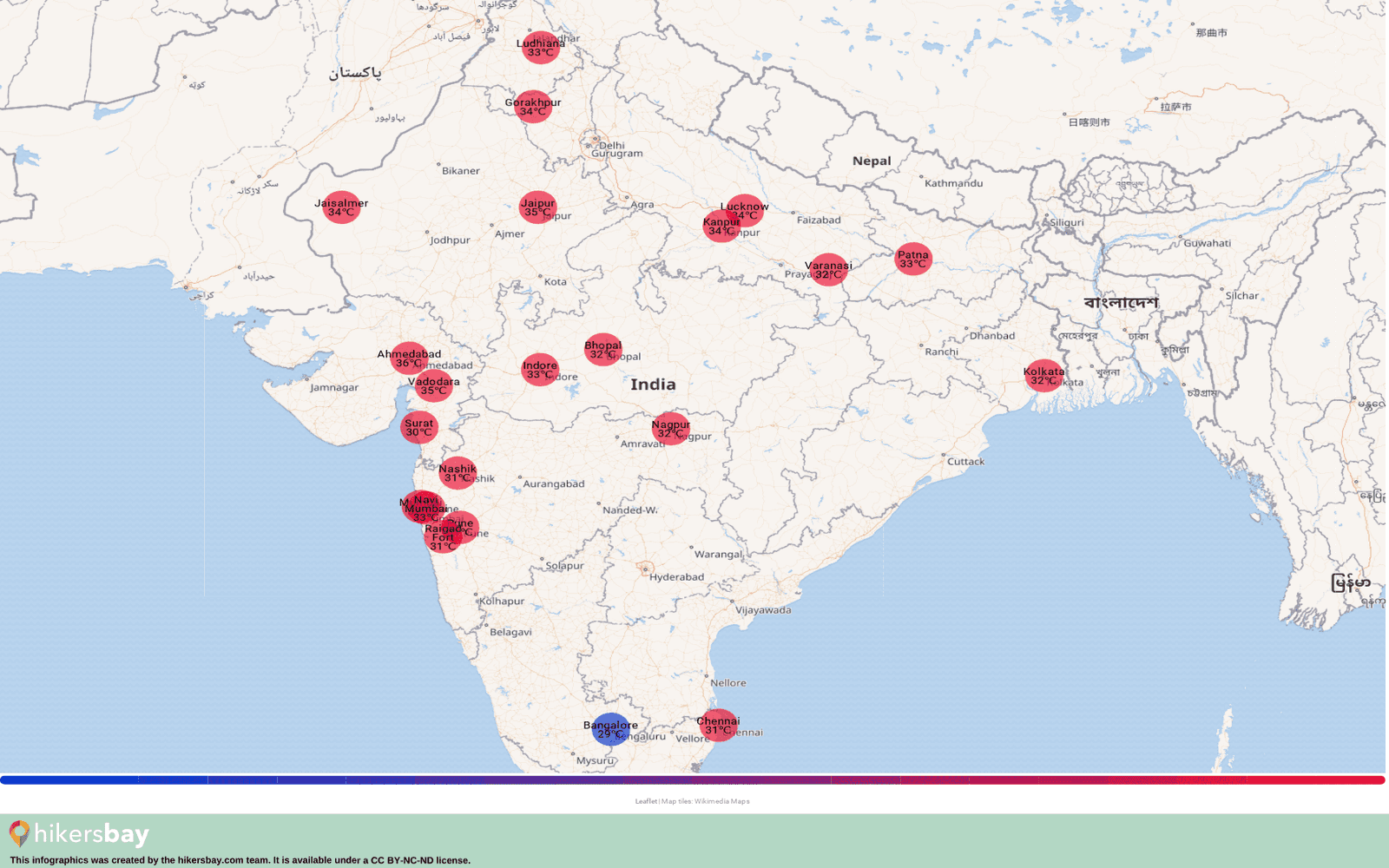Click the Delhi city label
Viewport: 1389px width, 868px height.
tap(611, 145)
